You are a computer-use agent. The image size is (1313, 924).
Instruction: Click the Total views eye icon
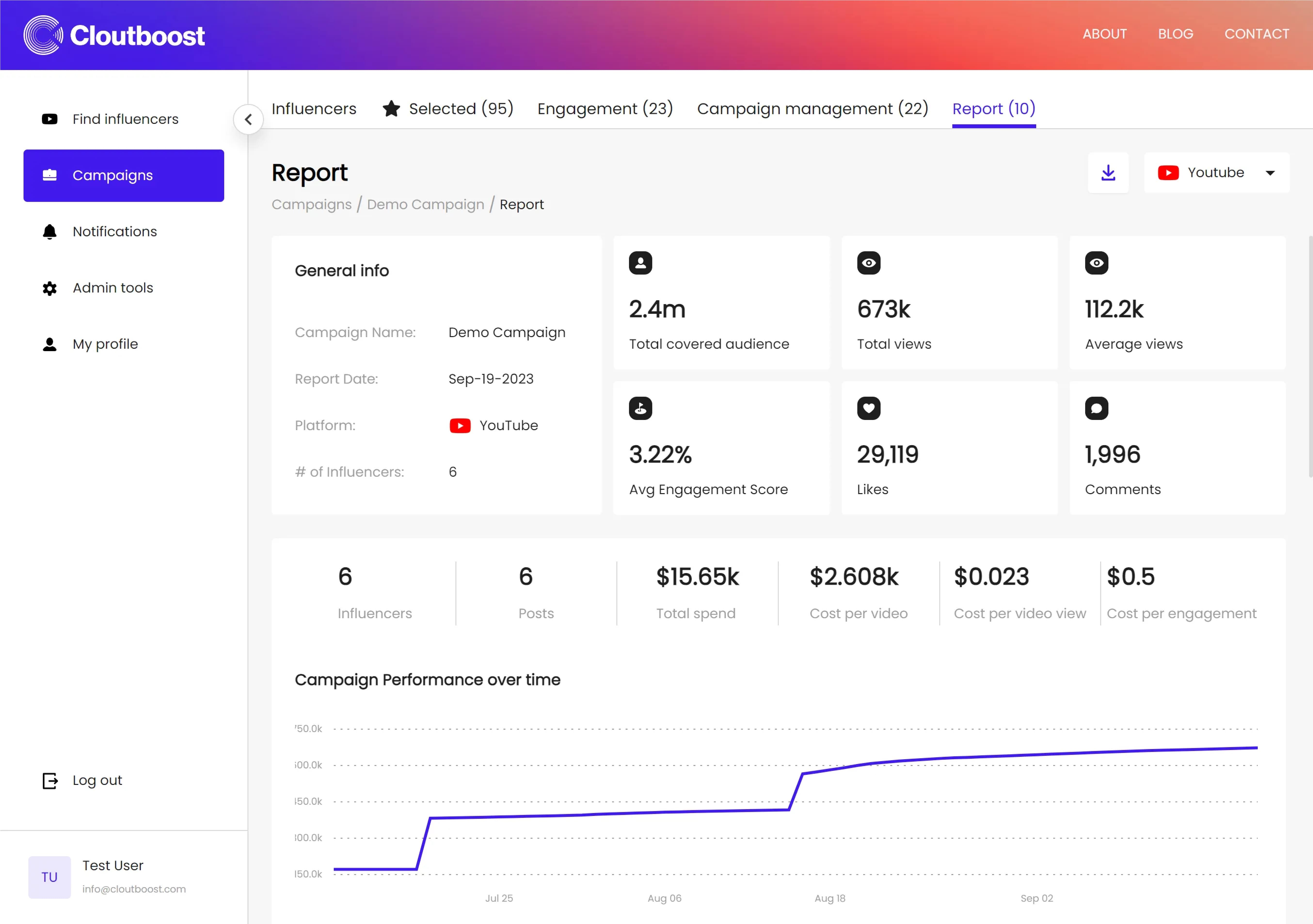[x=869, y=263]
